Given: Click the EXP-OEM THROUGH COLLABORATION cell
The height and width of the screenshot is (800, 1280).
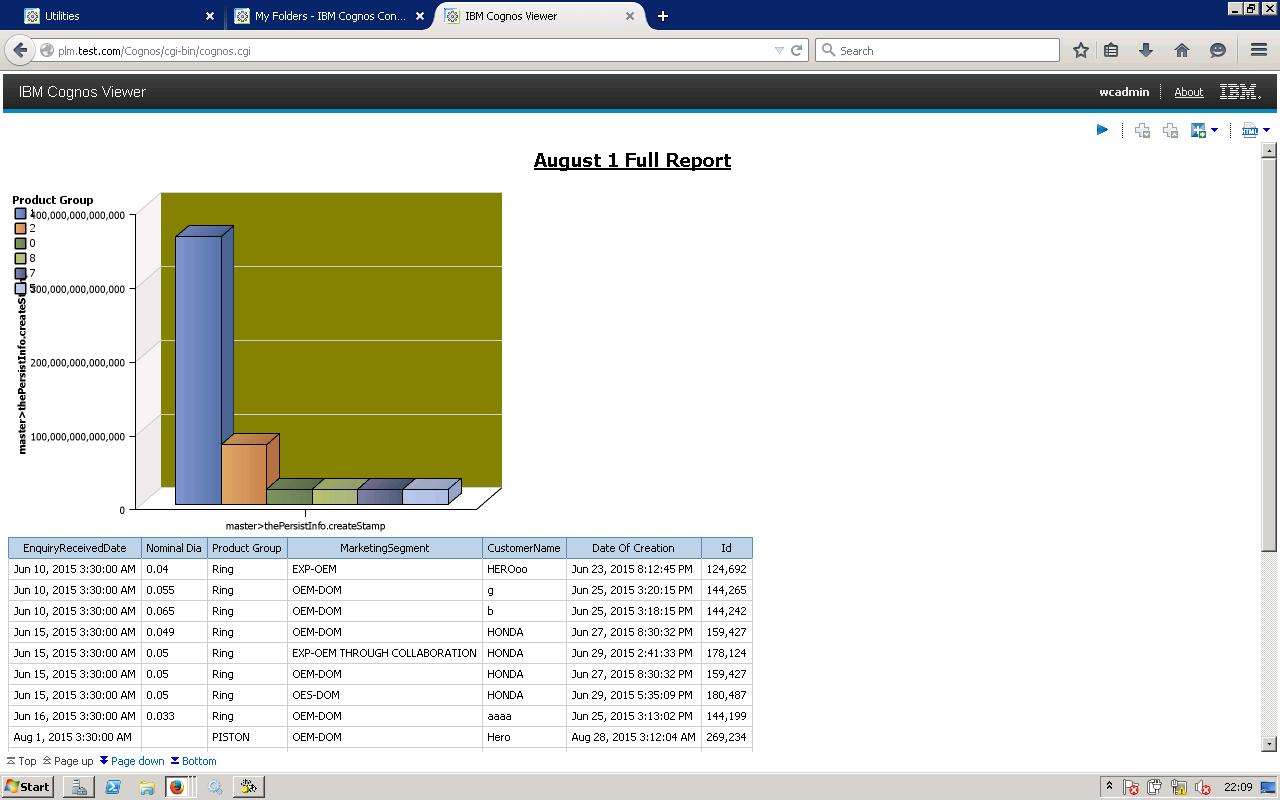Looking at the screenshot, I should (384, 653).
